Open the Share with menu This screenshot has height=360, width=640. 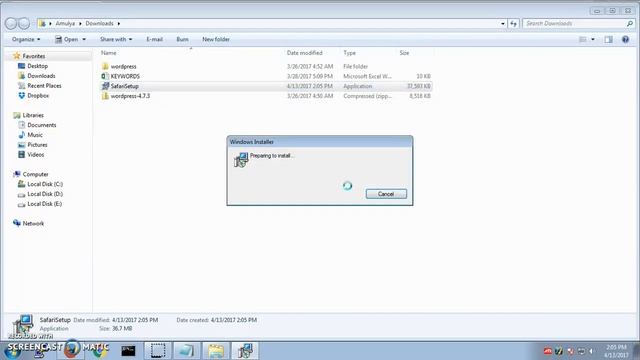click(116, 39)
